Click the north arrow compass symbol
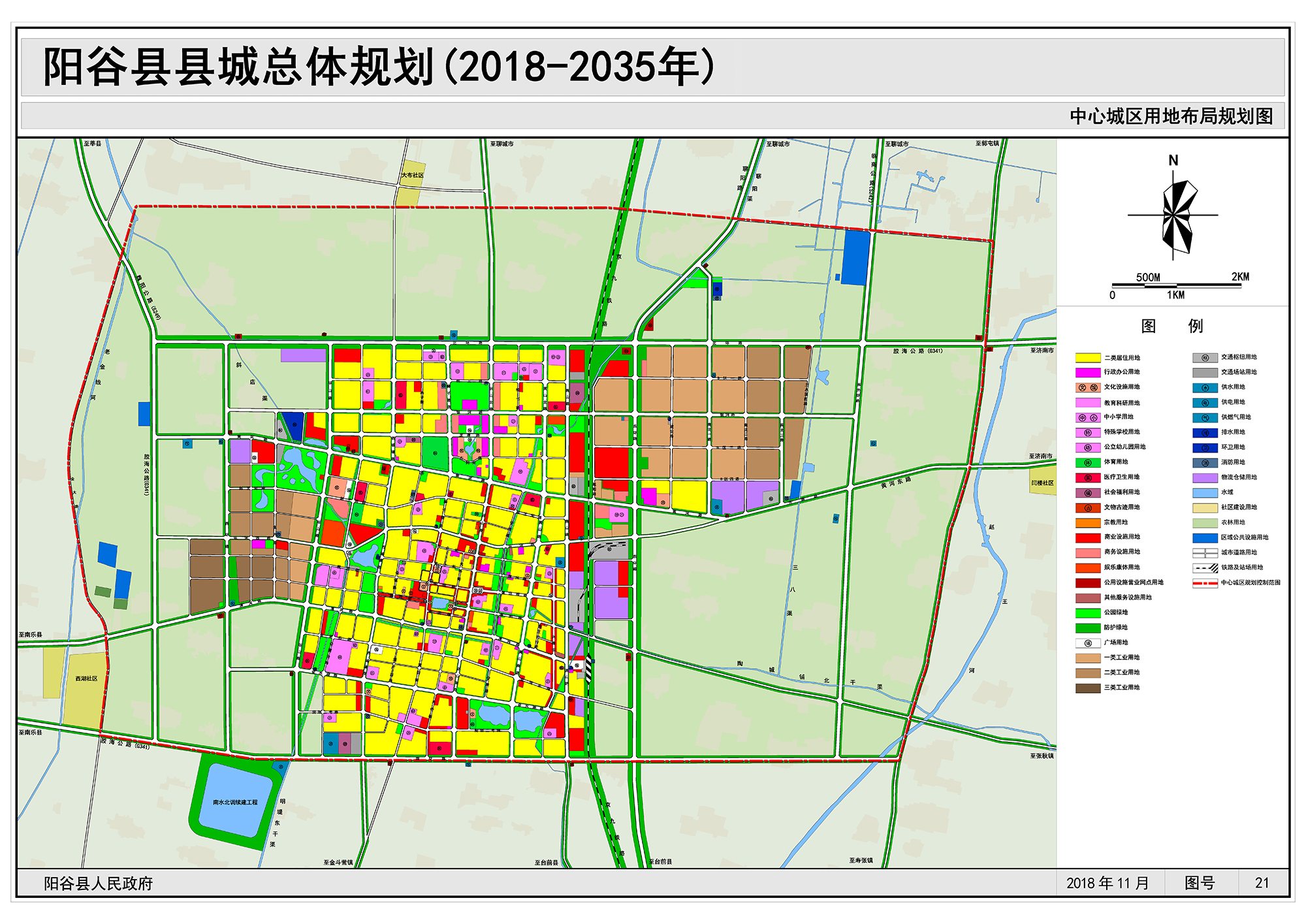This screenshot has width=1306, height=924. click(1173, 215)
